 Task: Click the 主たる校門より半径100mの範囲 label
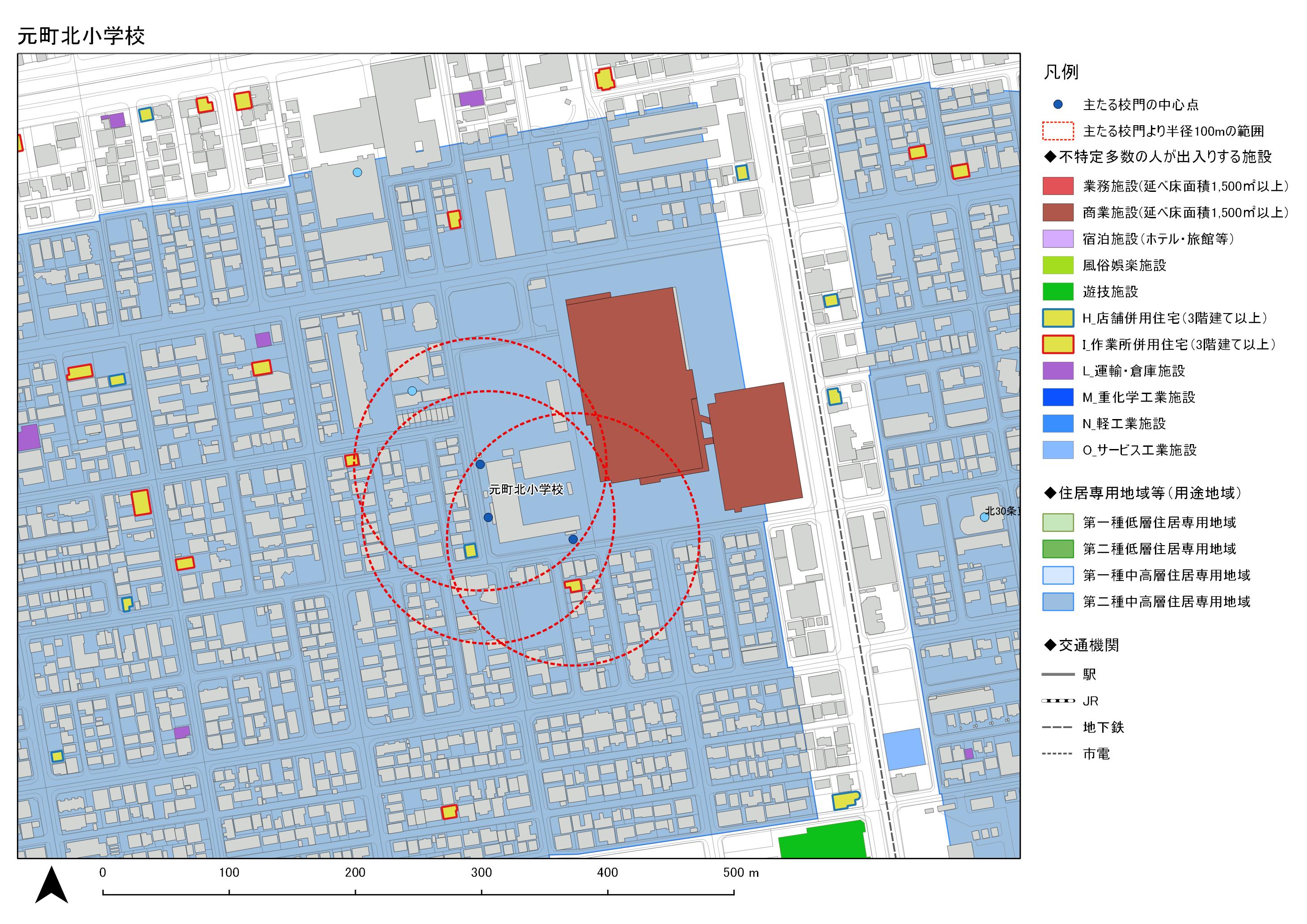point(1173,131)
